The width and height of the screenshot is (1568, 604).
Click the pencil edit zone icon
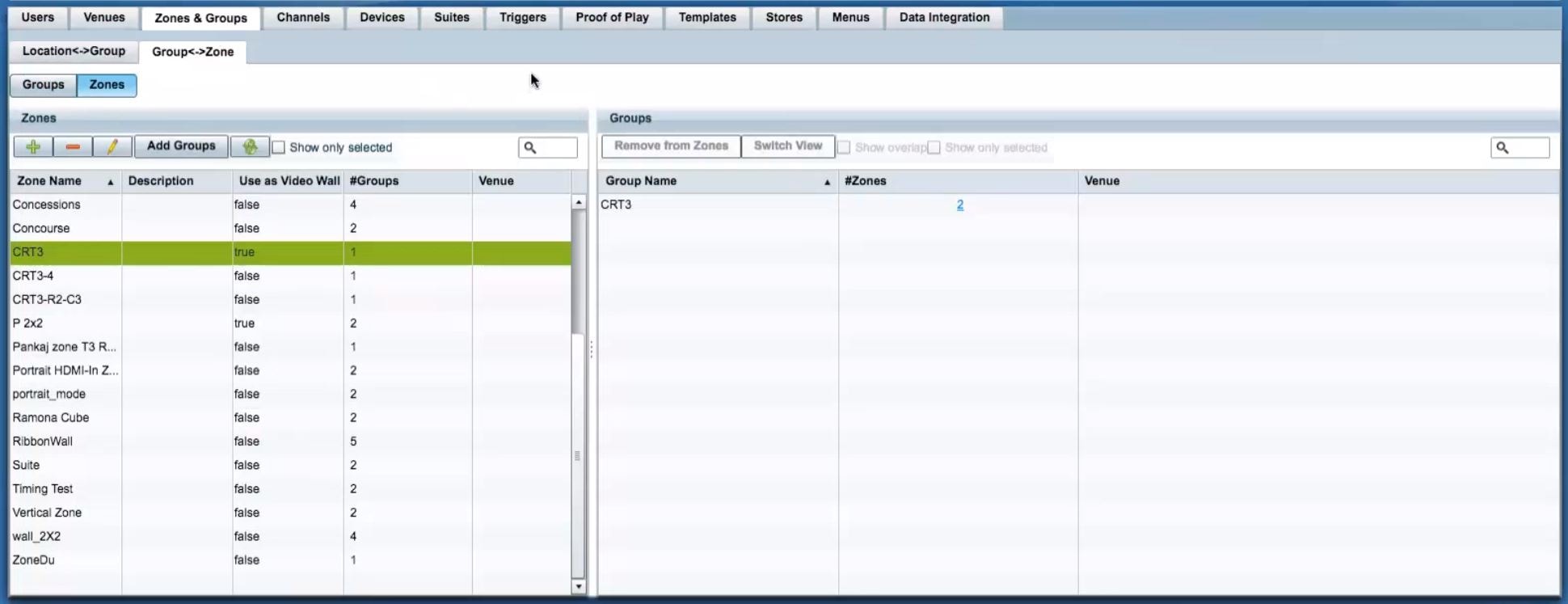[112, 146]
